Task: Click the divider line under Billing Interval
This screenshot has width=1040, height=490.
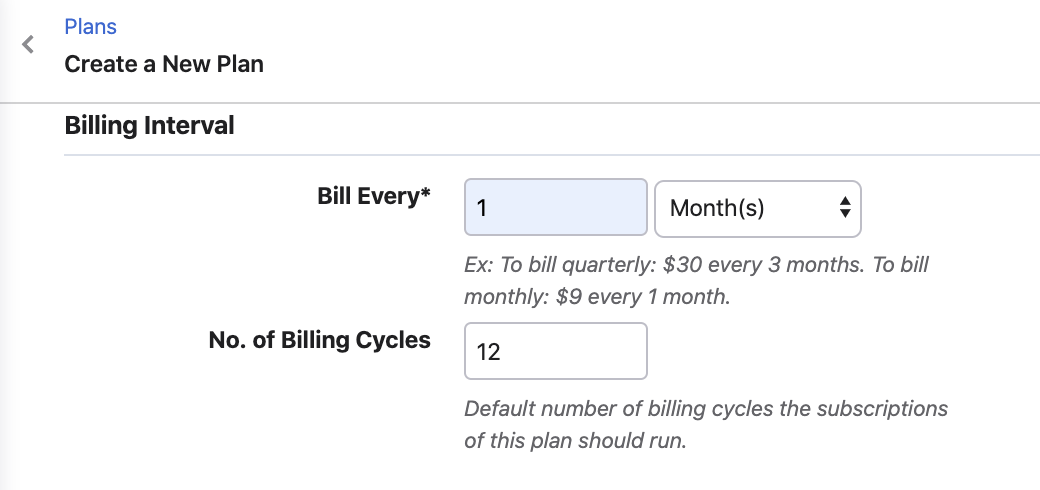Action: pyautogui.click(x=552, y=155)
